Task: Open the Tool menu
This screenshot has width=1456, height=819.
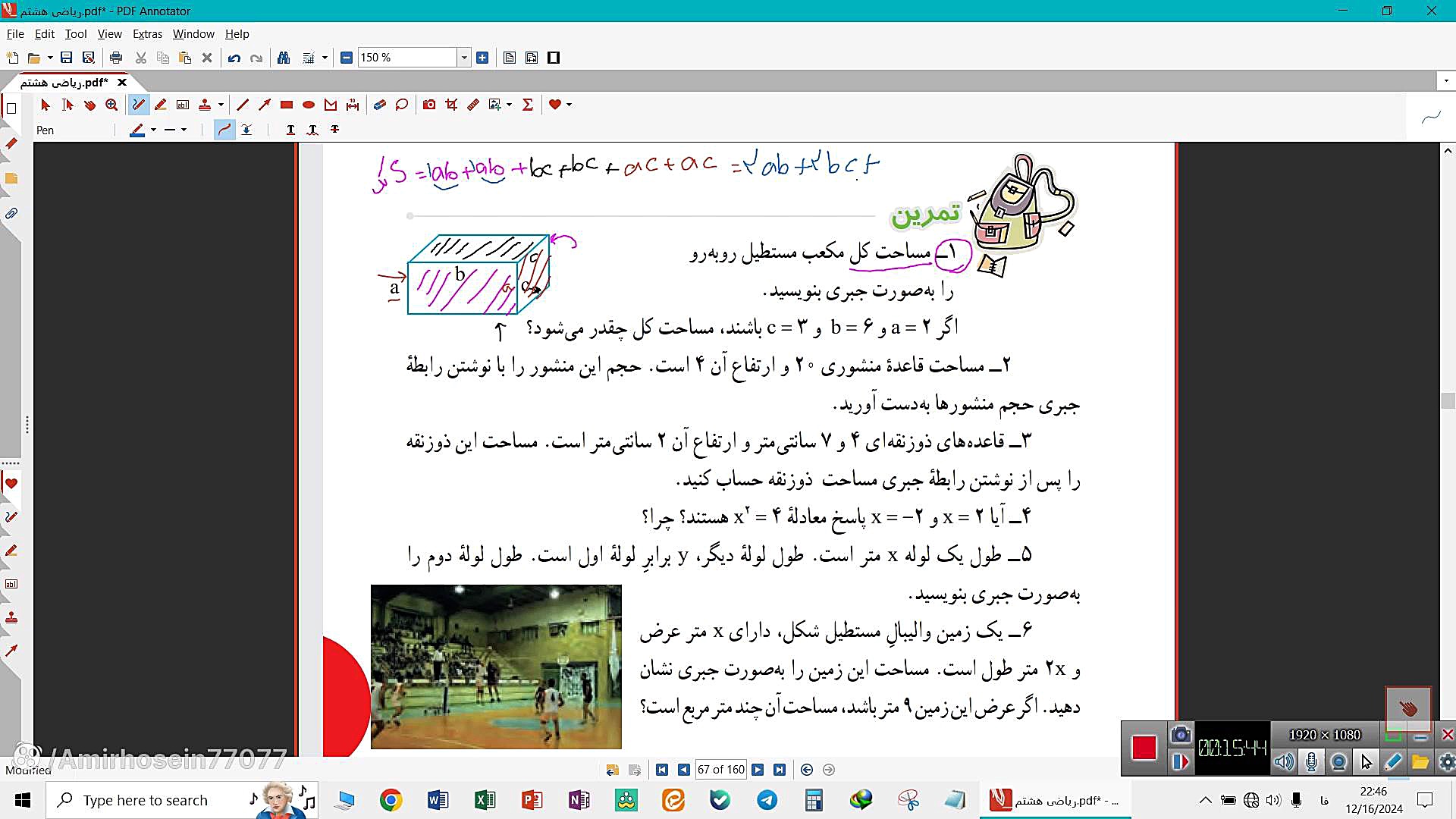Action: pos(75,34)
